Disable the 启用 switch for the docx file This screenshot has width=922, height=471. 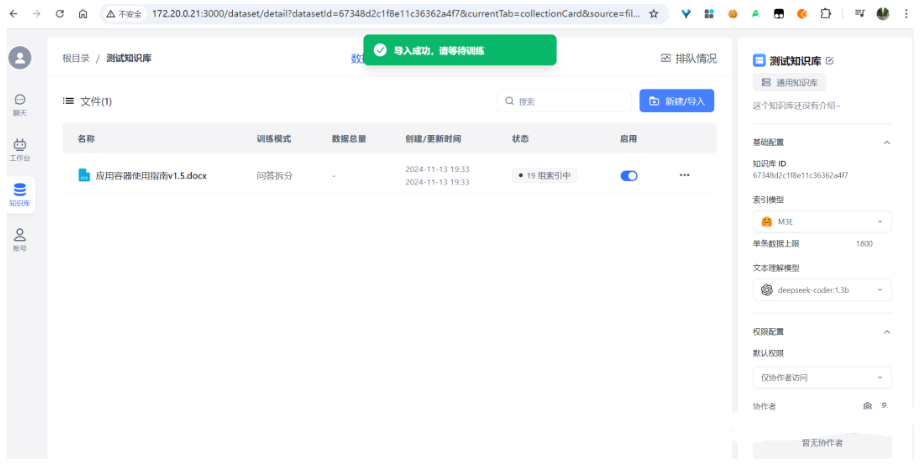tap(629, 175)
